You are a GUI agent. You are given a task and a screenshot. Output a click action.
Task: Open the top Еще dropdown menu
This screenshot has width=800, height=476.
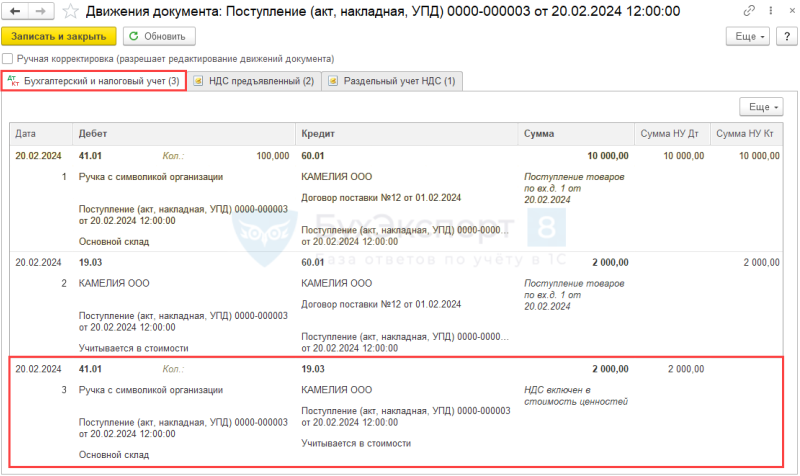pyautogui.click(x=748, y=36)
